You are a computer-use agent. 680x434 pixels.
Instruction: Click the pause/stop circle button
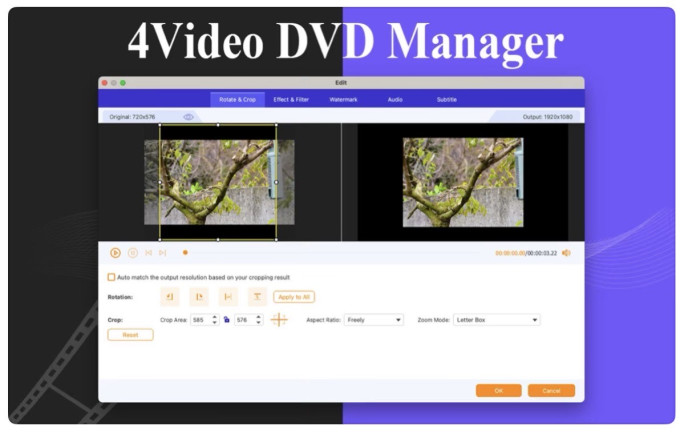tap(133, 253)
